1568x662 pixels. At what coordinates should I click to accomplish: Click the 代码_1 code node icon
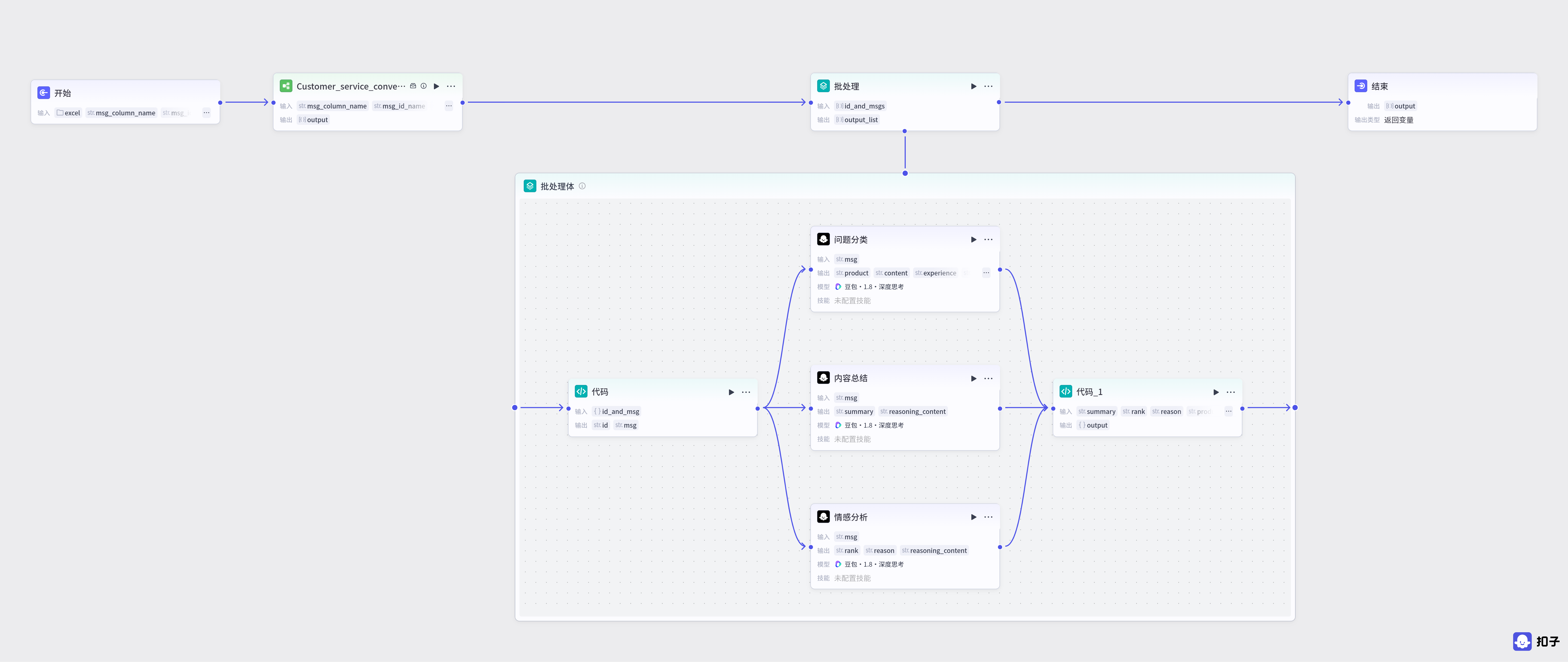pyautogui.click(x=1066, y=391)
